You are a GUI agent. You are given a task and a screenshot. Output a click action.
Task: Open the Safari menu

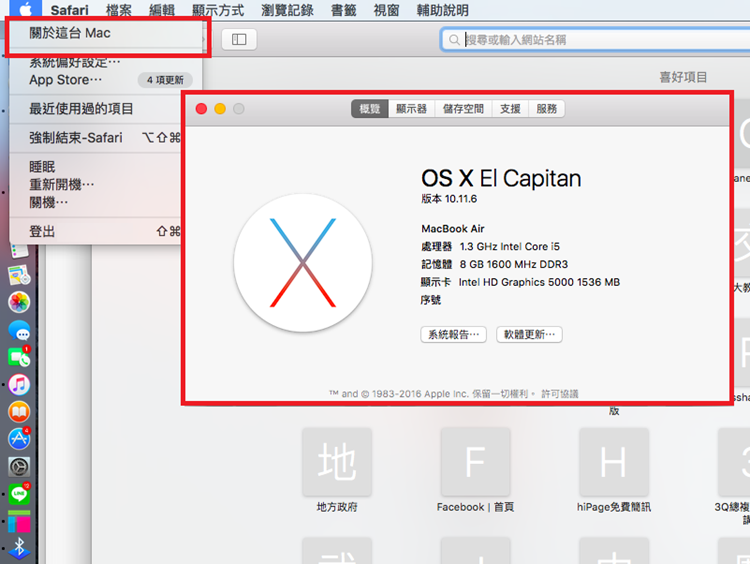pos(69,10)
